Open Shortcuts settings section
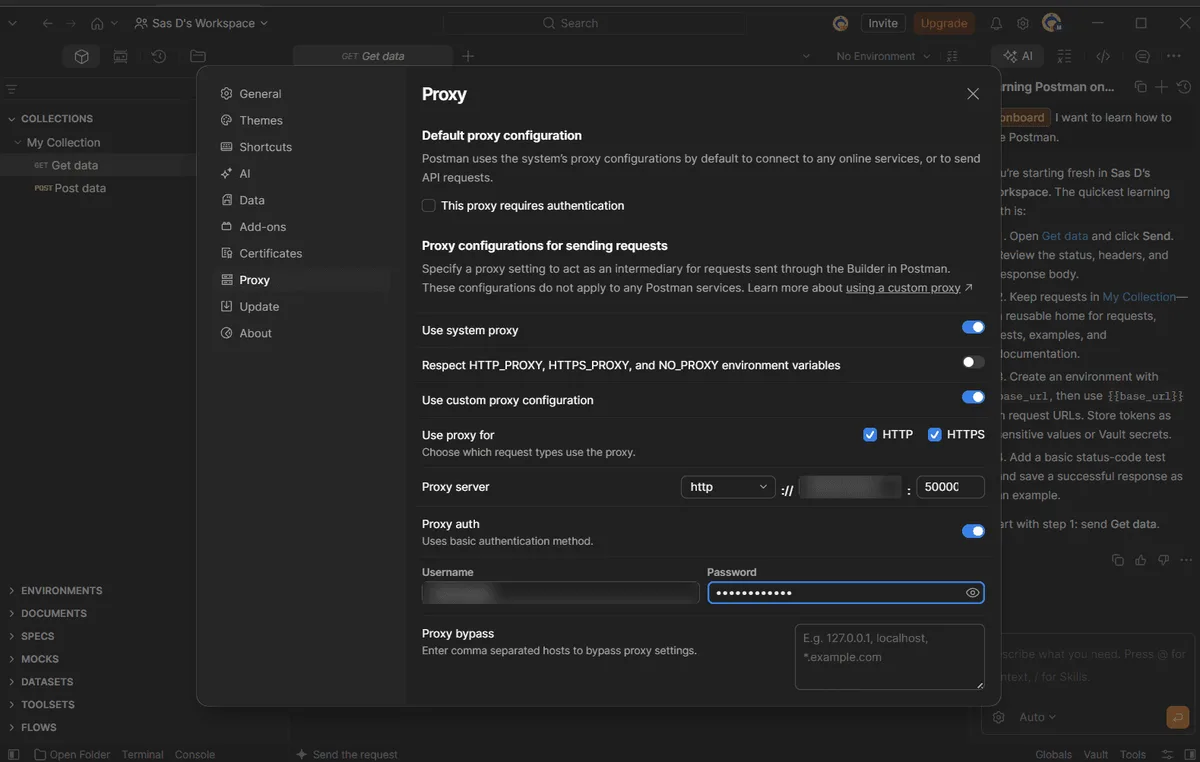This screenshot has height=762, width=1200. tap(265, 147)
